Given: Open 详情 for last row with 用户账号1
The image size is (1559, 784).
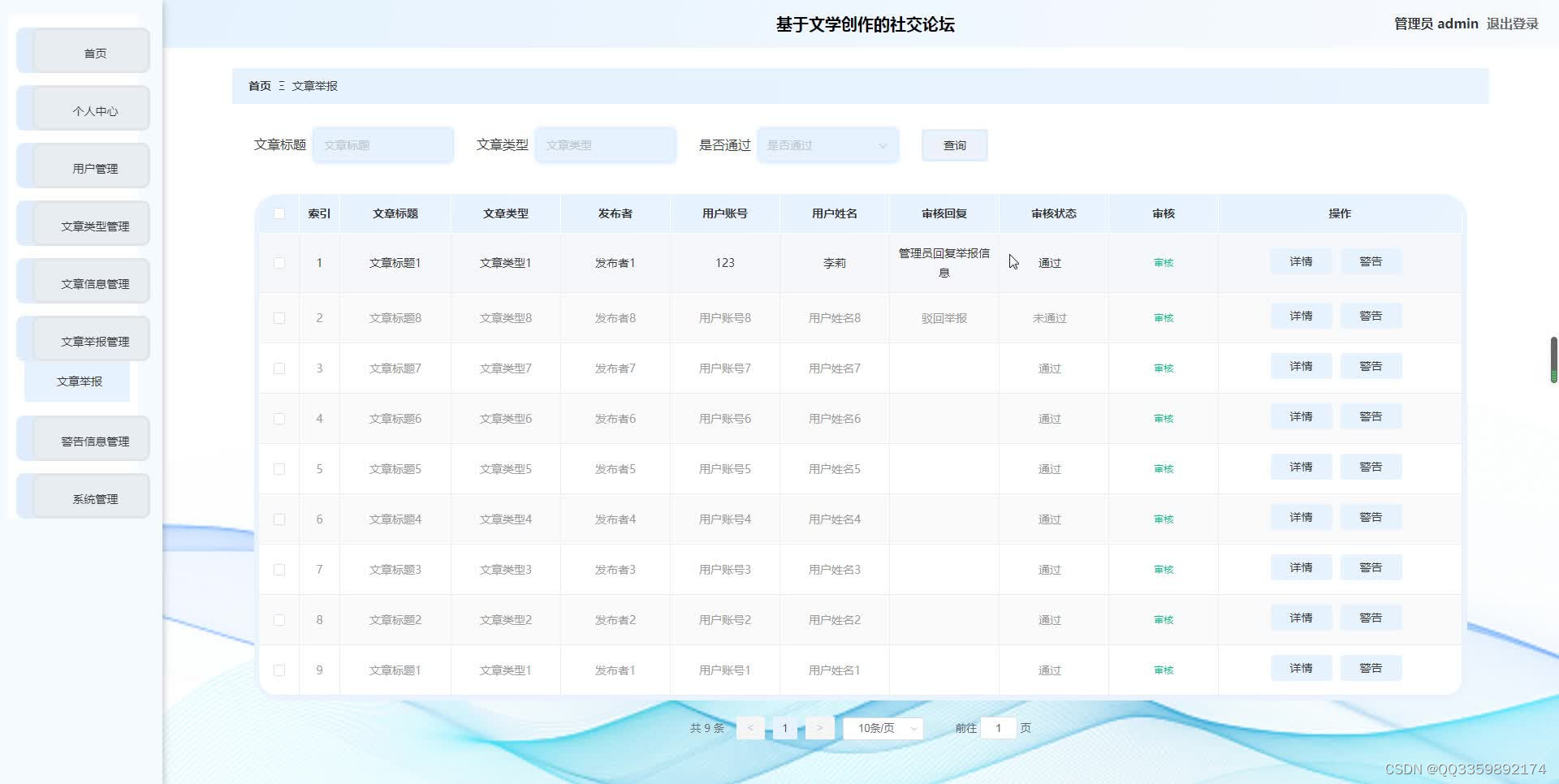Looking at the screenshot, I should click(x=1301, y=668).
